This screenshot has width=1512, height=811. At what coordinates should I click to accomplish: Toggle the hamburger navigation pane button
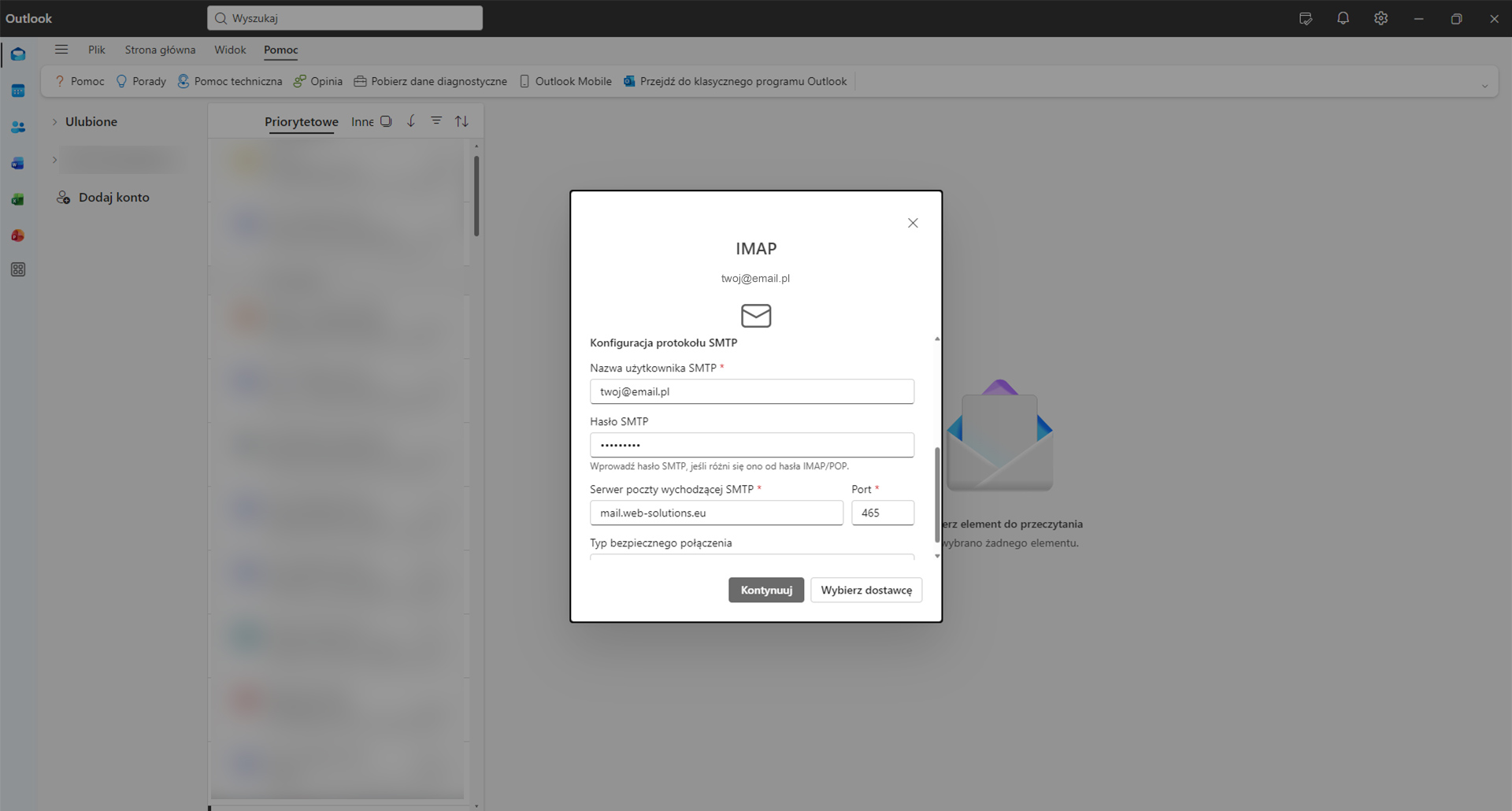pos(61,50)
